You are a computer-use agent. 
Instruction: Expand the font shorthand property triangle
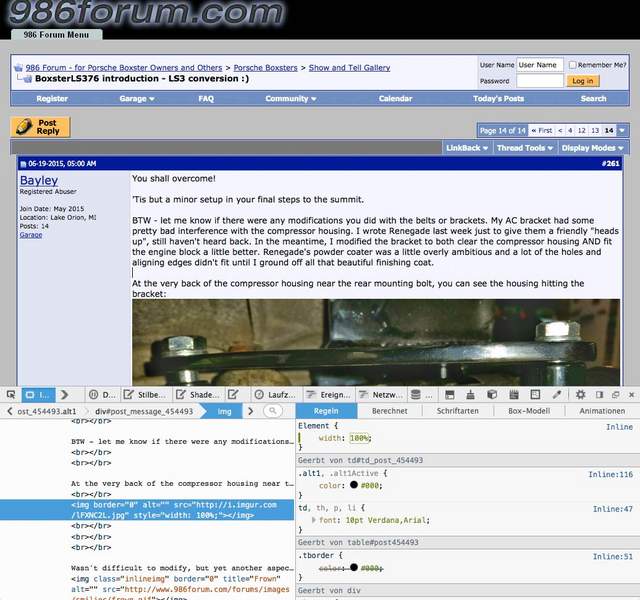(x=313, y=520)
